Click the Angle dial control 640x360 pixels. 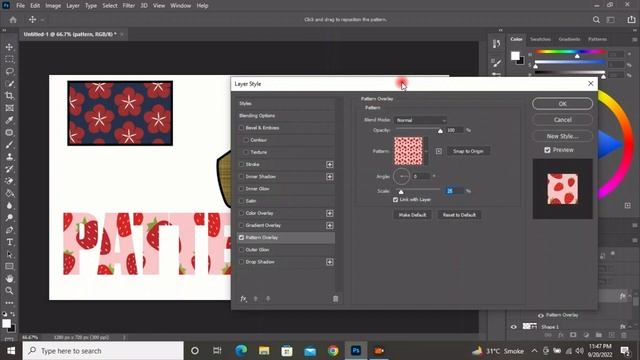pos(402,176)
